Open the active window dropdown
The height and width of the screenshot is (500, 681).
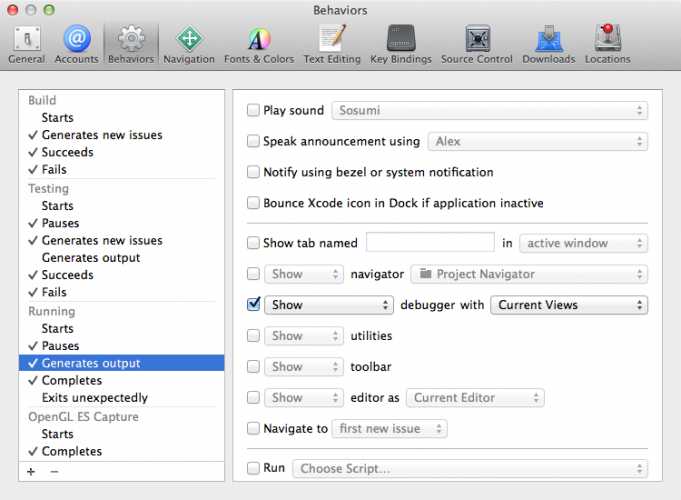click(x=583, y=243)
